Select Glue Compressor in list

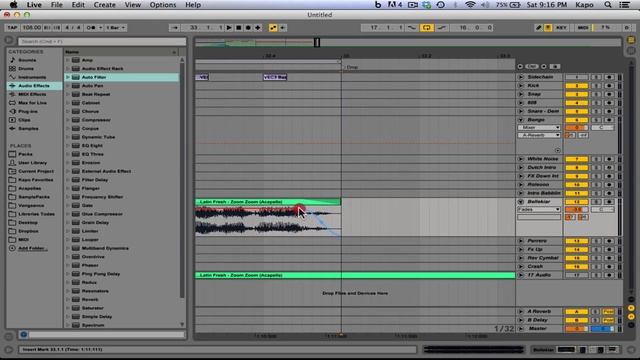click(102, 214)
